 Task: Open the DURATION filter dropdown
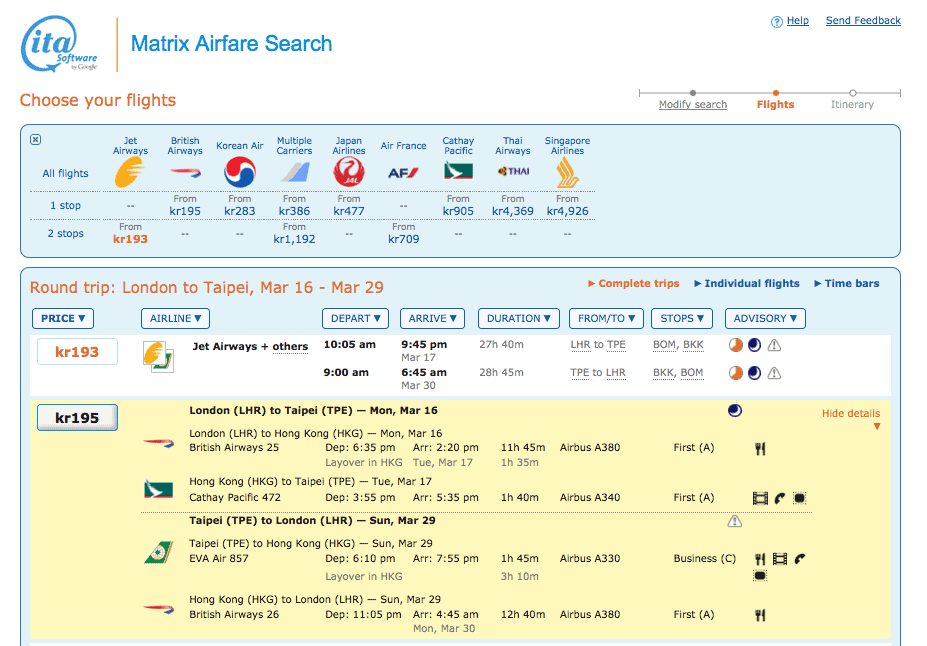point(518,319)
